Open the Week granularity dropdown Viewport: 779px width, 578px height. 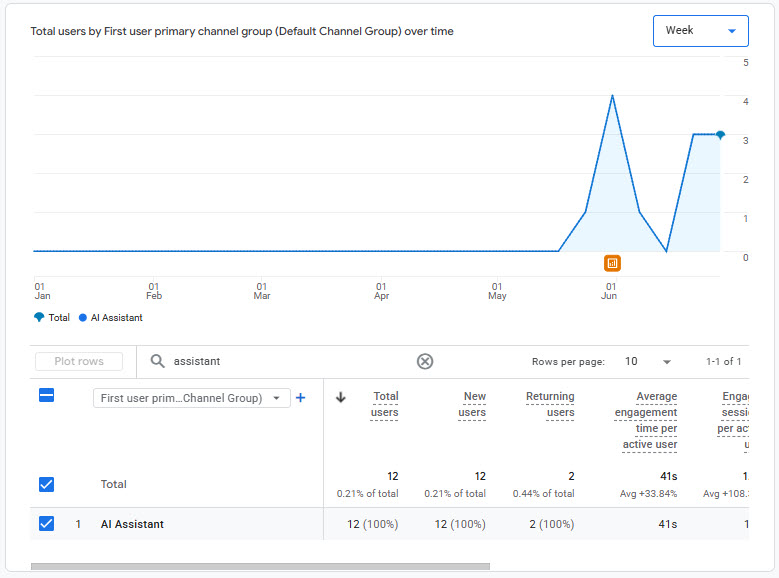700,31
